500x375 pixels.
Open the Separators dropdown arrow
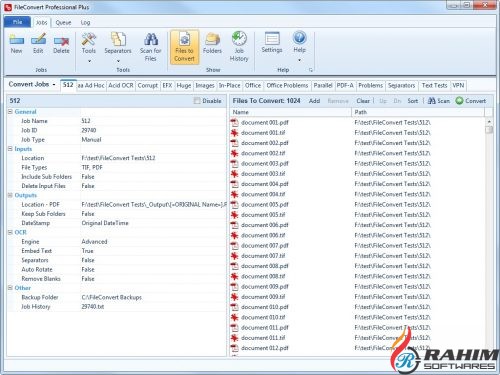point(118,61)
